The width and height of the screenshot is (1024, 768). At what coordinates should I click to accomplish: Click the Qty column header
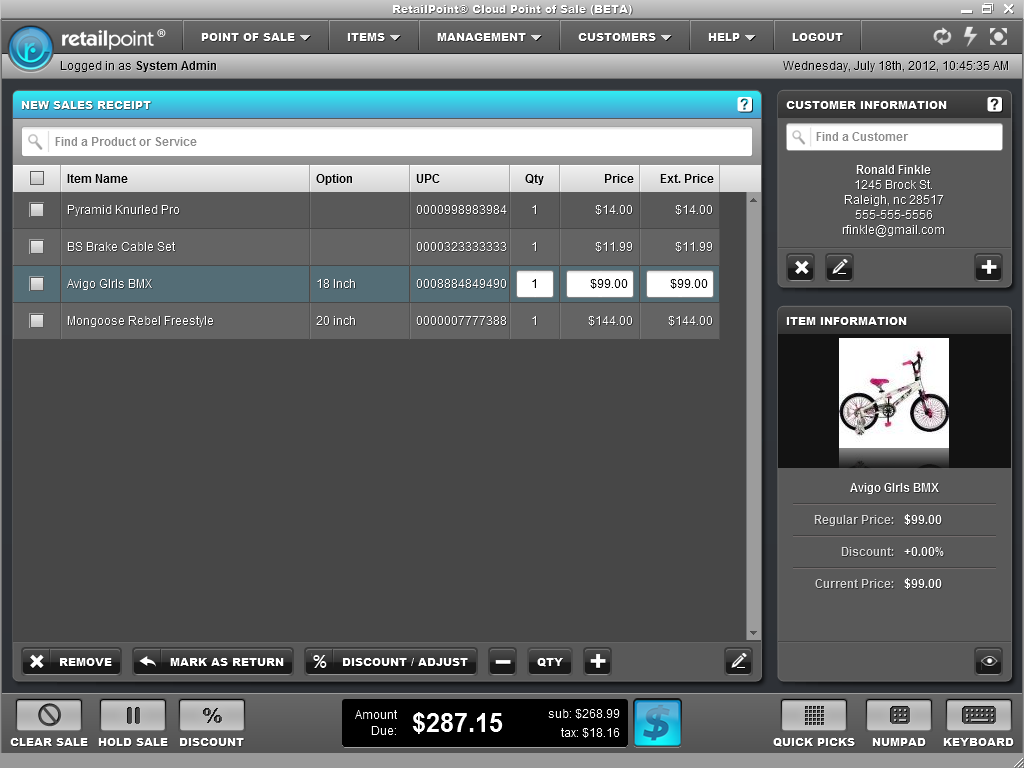coord(534,178)
